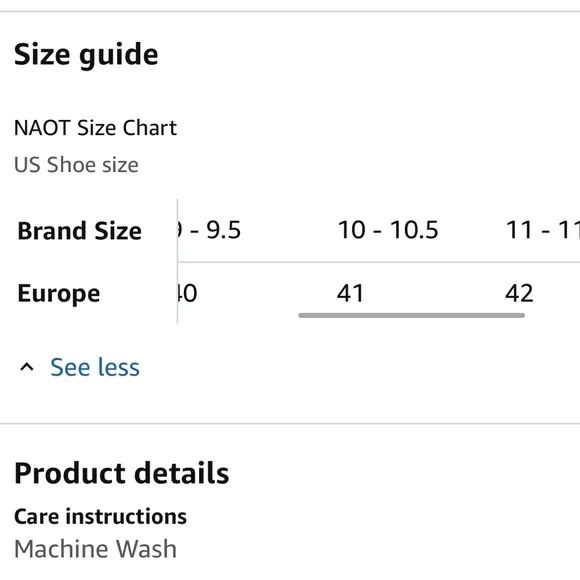Click the US Shoe size label

point(76,165)
